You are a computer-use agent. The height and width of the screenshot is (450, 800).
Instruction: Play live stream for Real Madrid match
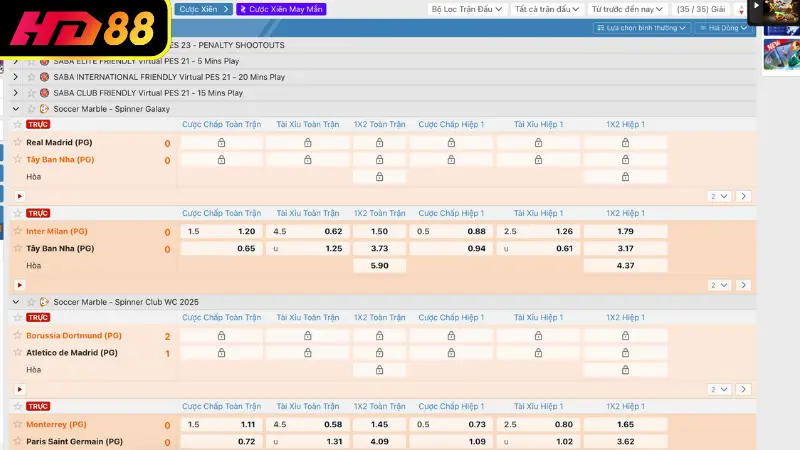(x=19, y=196)
